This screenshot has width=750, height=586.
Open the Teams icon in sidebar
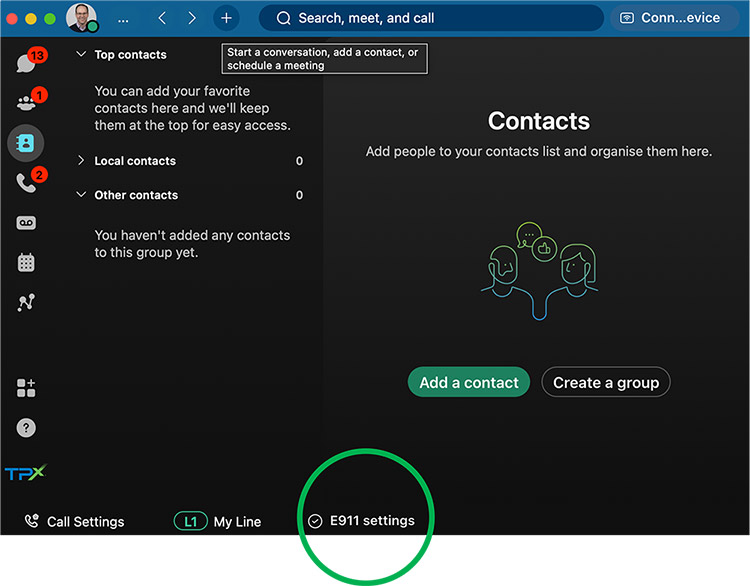coord(25,103)
